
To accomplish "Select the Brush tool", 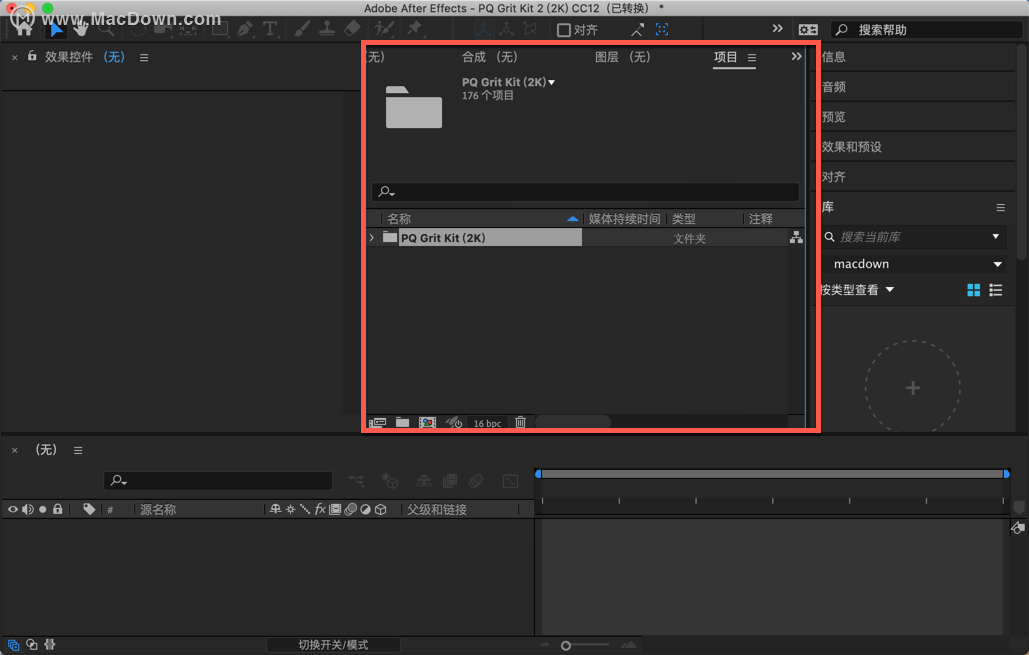I will pos(302,29).
